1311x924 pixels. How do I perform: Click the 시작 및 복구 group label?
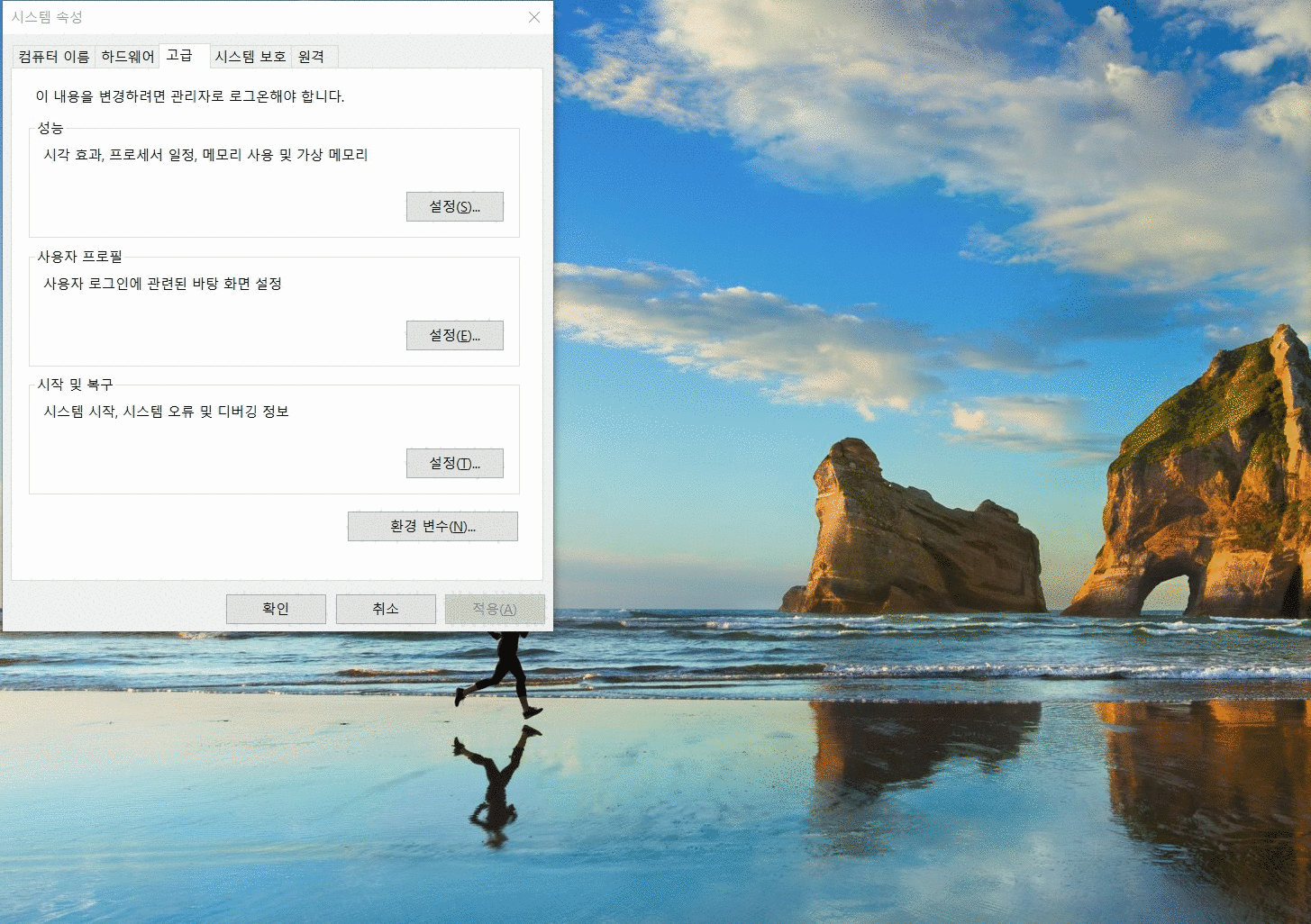(75, 385)
